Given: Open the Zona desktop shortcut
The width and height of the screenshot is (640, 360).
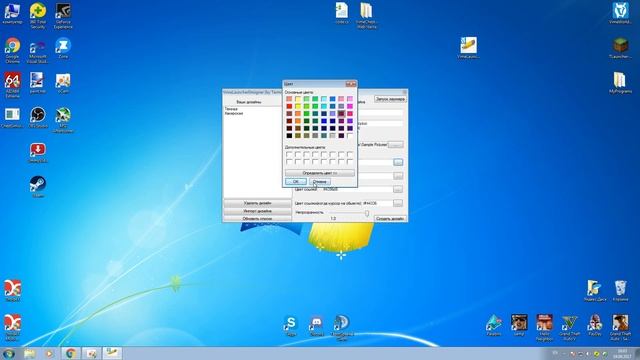Looking at the screenshot, I should (x=63, y=48).
